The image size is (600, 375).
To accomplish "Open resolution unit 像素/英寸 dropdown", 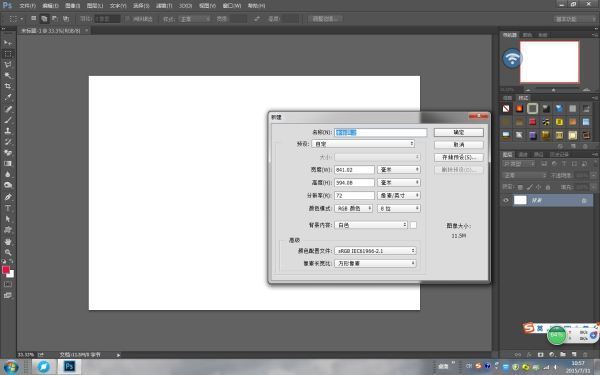I will coord(399,196).
